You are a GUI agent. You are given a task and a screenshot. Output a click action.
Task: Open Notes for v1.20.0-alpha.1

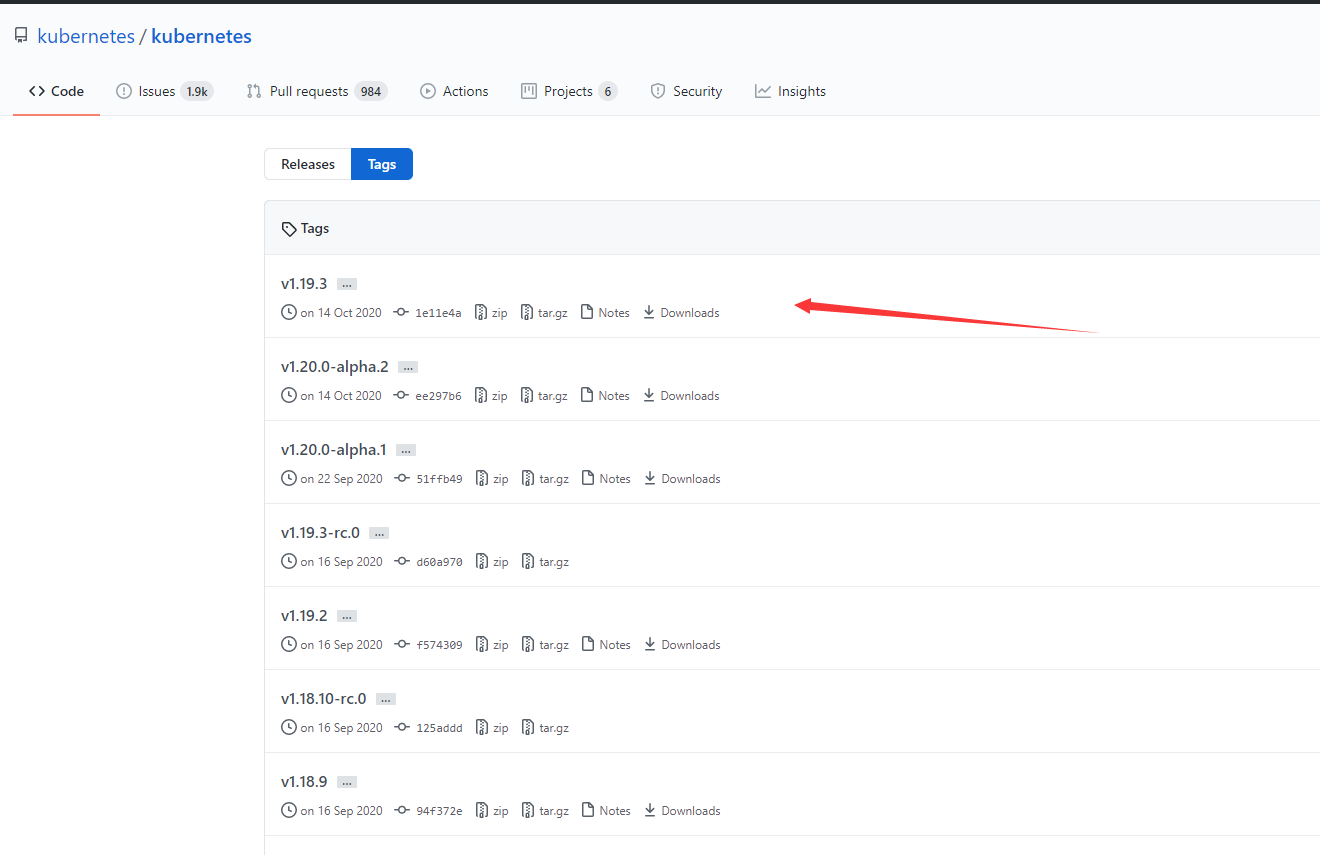(606, 479)
